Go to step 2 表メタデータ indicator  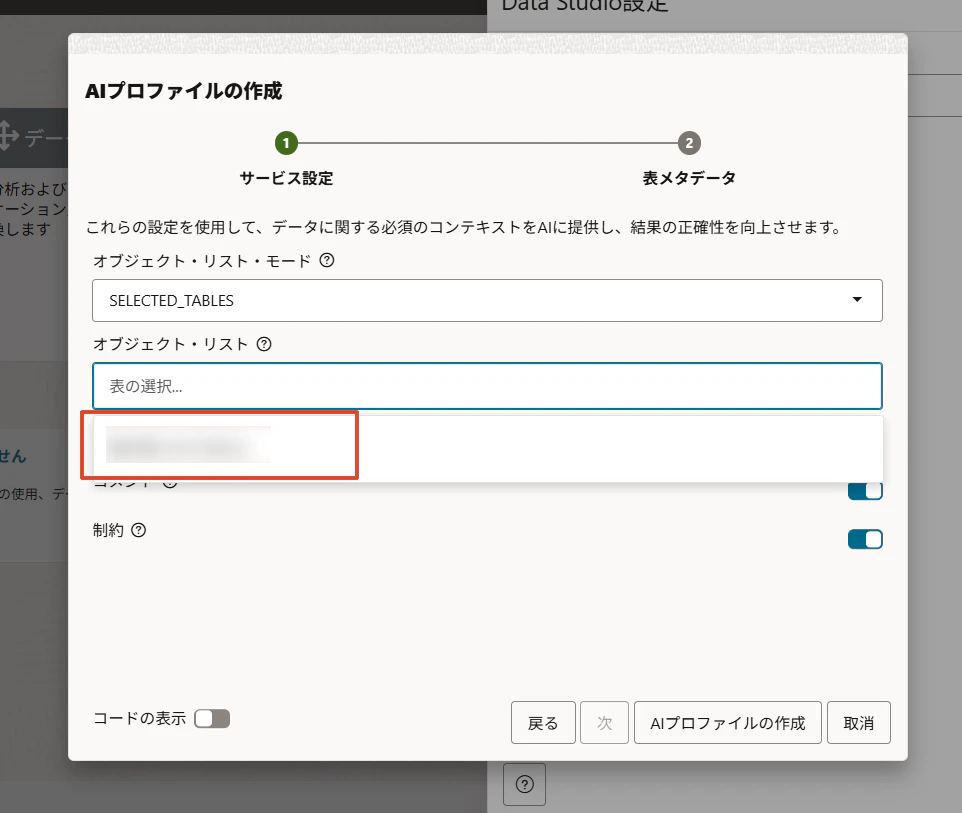689,143
